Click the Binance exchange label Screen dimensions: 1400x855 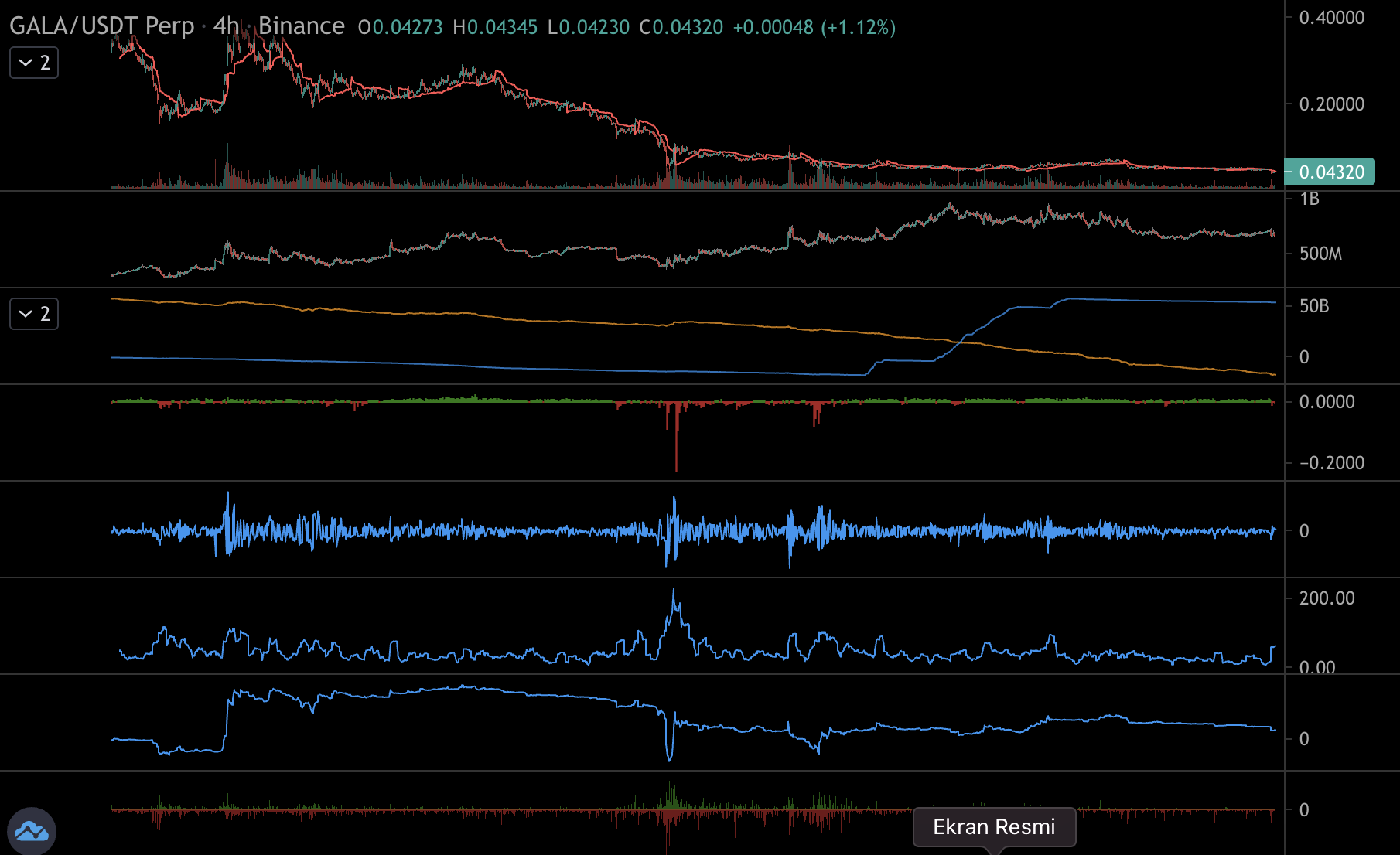(x=301, y=26)
